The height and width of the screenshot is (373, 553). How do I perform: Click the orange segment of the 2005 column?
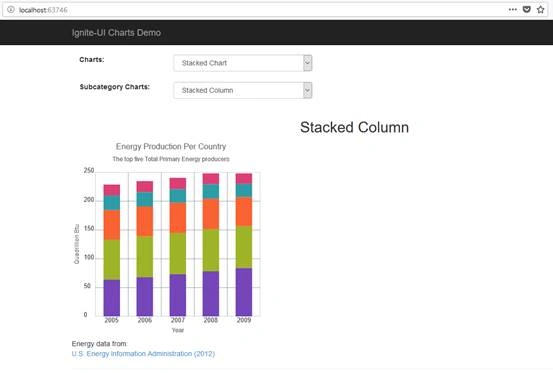click(112, 225)
